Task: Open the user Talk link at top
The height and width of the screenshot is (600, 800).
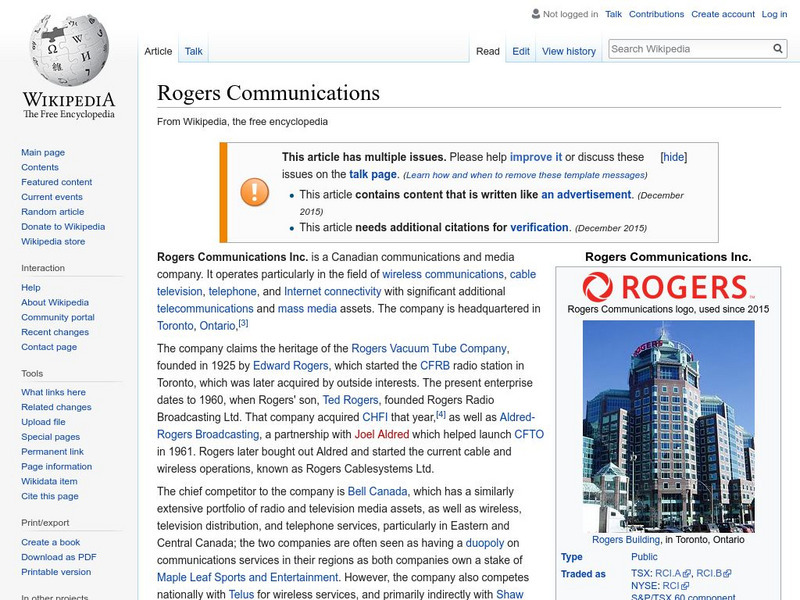Action: 613,14
